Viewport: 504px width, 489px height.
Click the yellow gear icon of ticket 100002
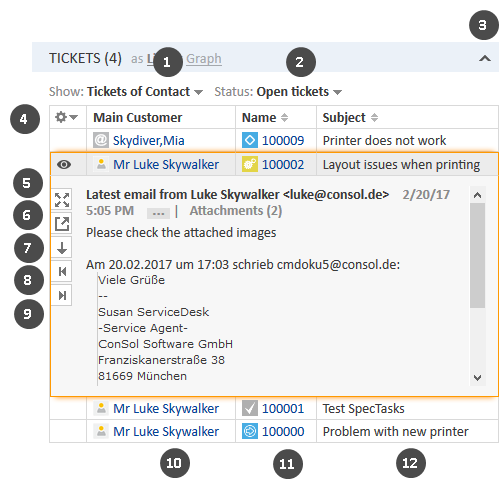(250, 164)
